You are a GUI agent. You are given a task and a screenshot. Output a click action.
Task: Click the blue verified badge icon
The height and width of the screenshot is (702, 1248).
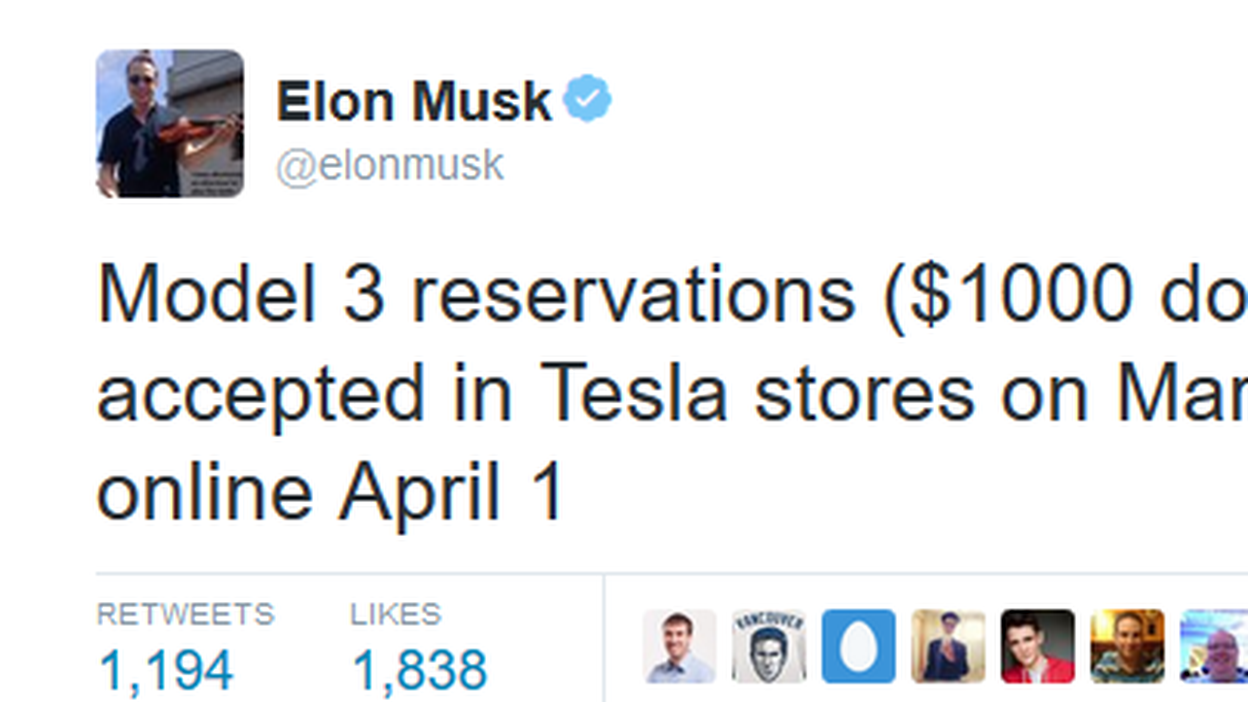587,100
